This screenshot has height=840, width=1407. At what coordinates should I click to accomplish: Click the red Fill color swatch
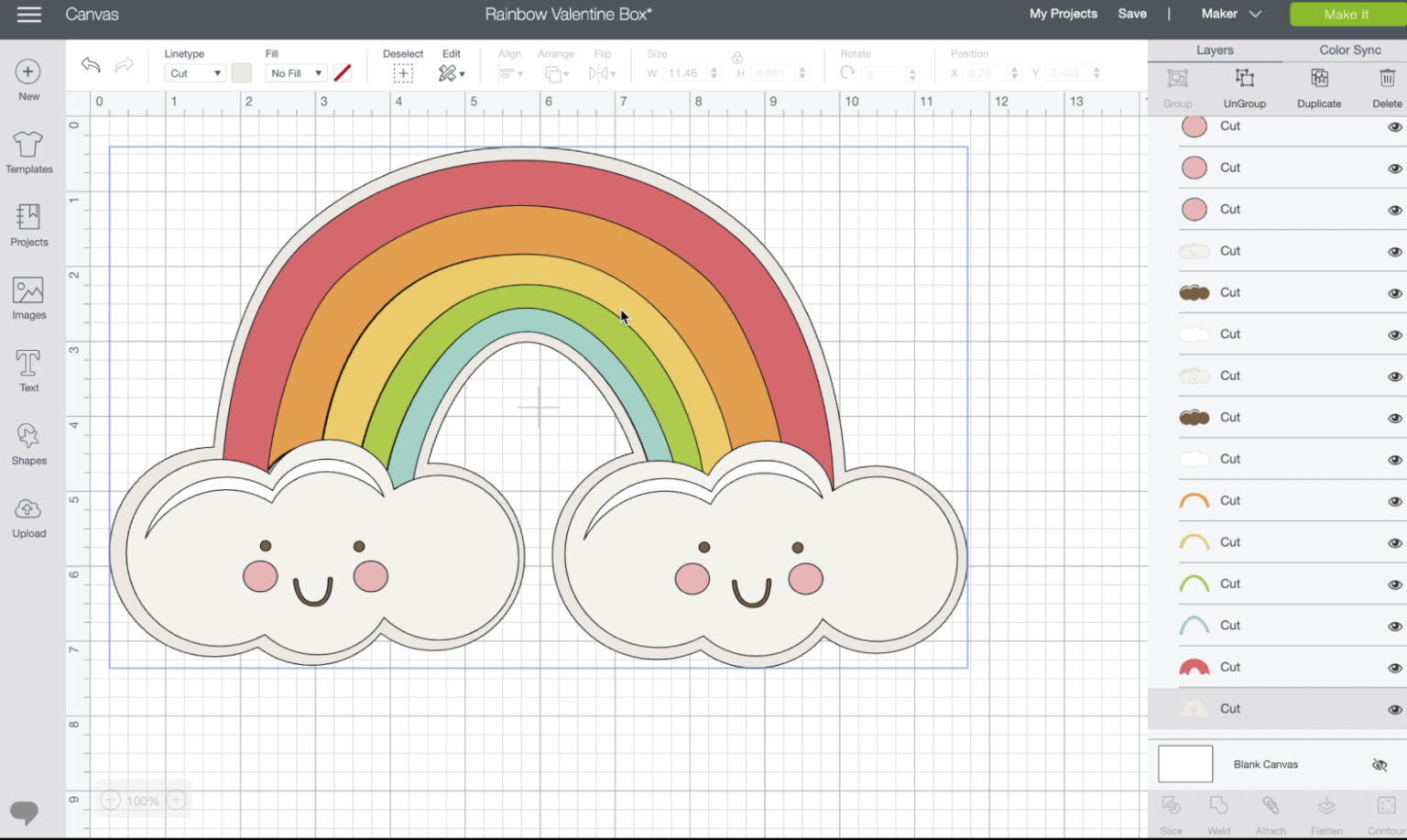343,72
